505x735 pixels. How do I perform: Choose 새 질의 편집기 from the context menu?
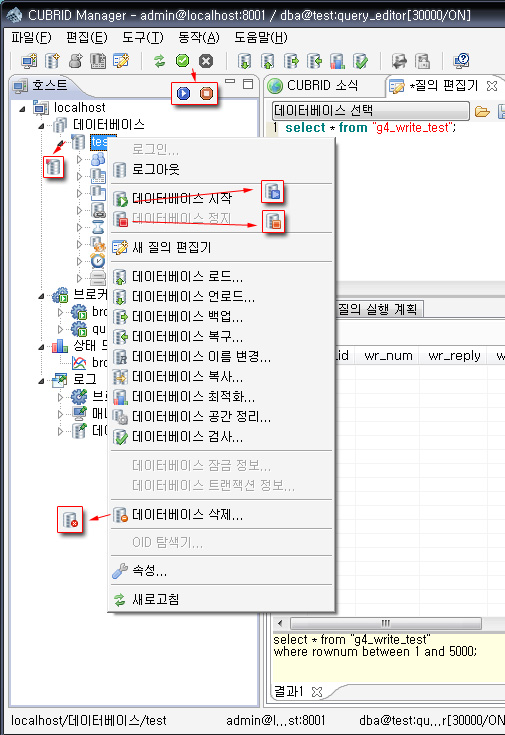pos(221,247)
